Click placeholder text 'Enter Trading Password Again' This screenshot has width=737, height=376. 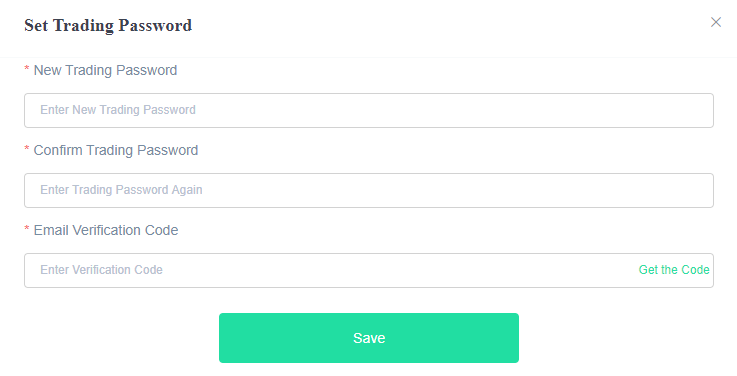click(121, 190)
